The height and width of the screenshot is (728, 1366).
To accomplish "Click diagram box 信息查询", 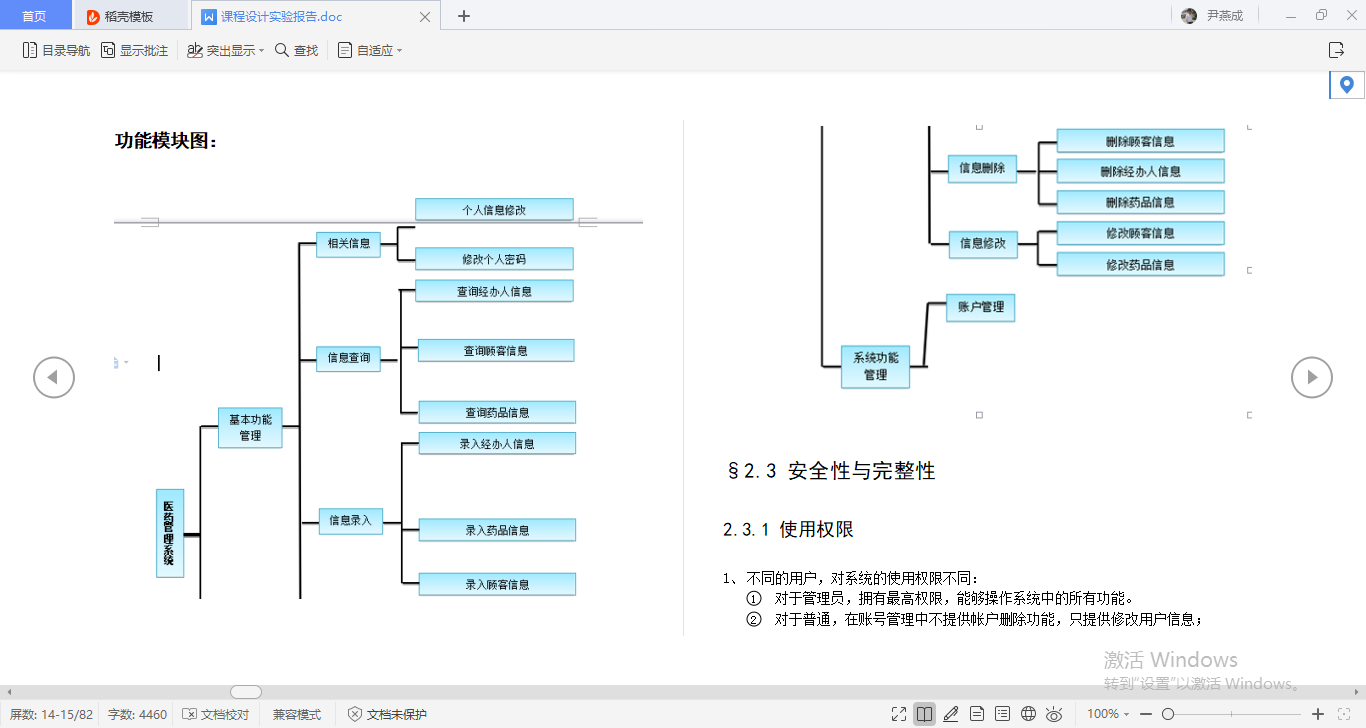I will (x=349, y=358).
